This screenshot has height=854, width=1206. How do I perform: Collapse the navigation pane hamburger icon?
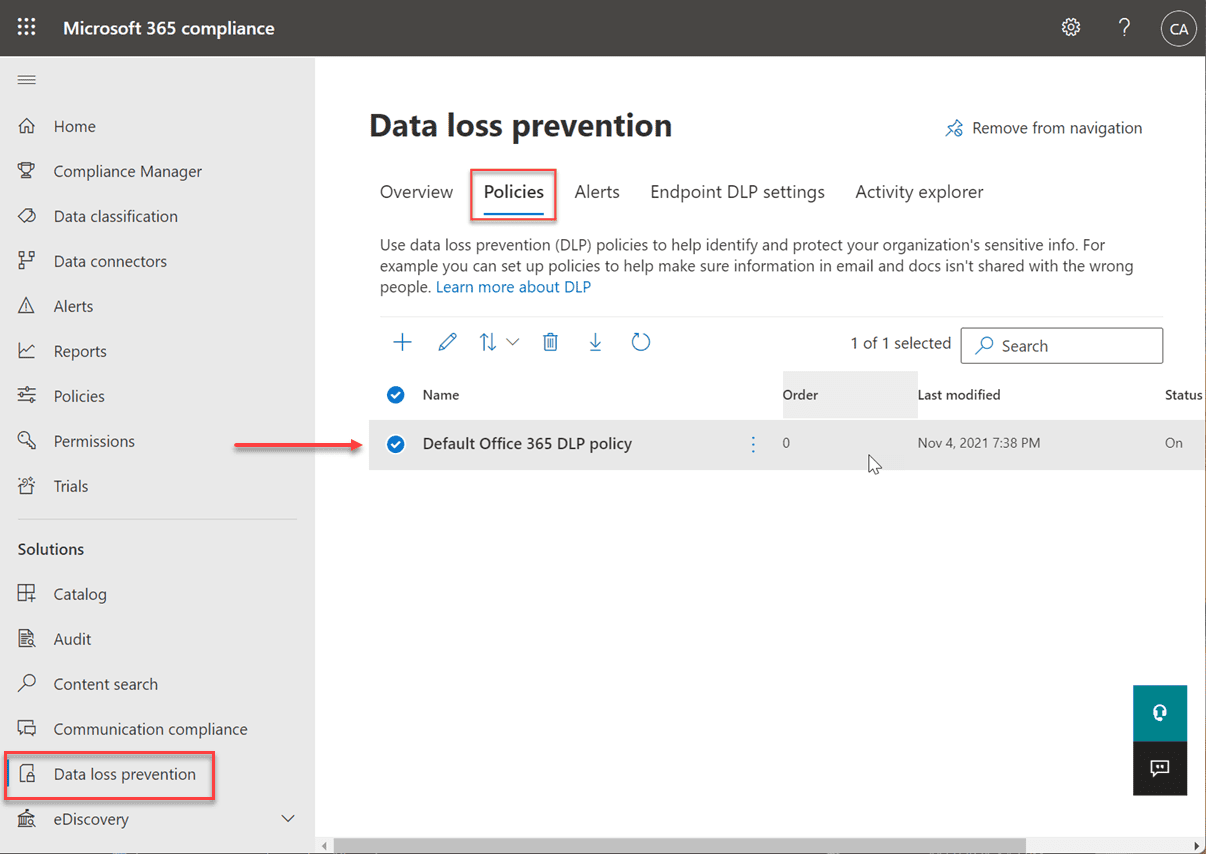coord(27,80)
